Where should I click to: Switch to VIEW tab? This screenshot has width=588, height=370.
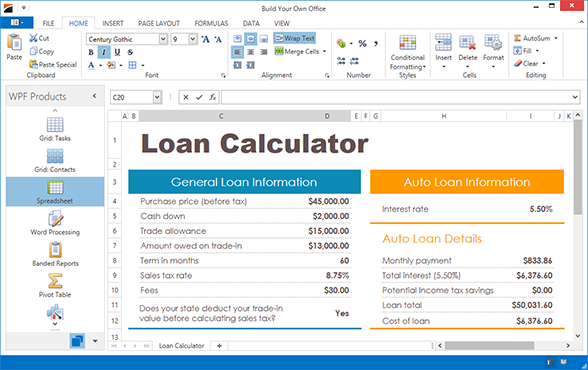[281, 23]
